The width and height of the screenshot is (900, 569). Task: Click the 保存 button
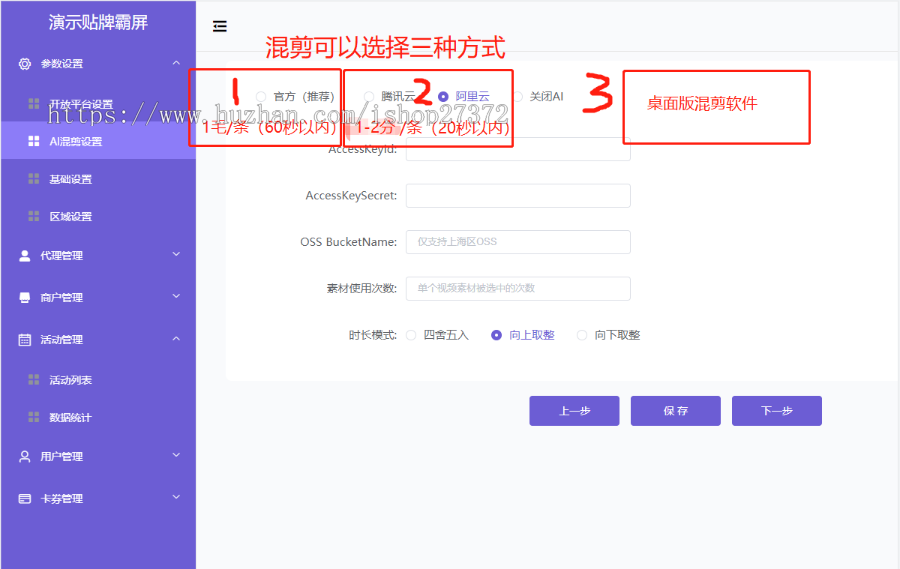coord(676,411)
